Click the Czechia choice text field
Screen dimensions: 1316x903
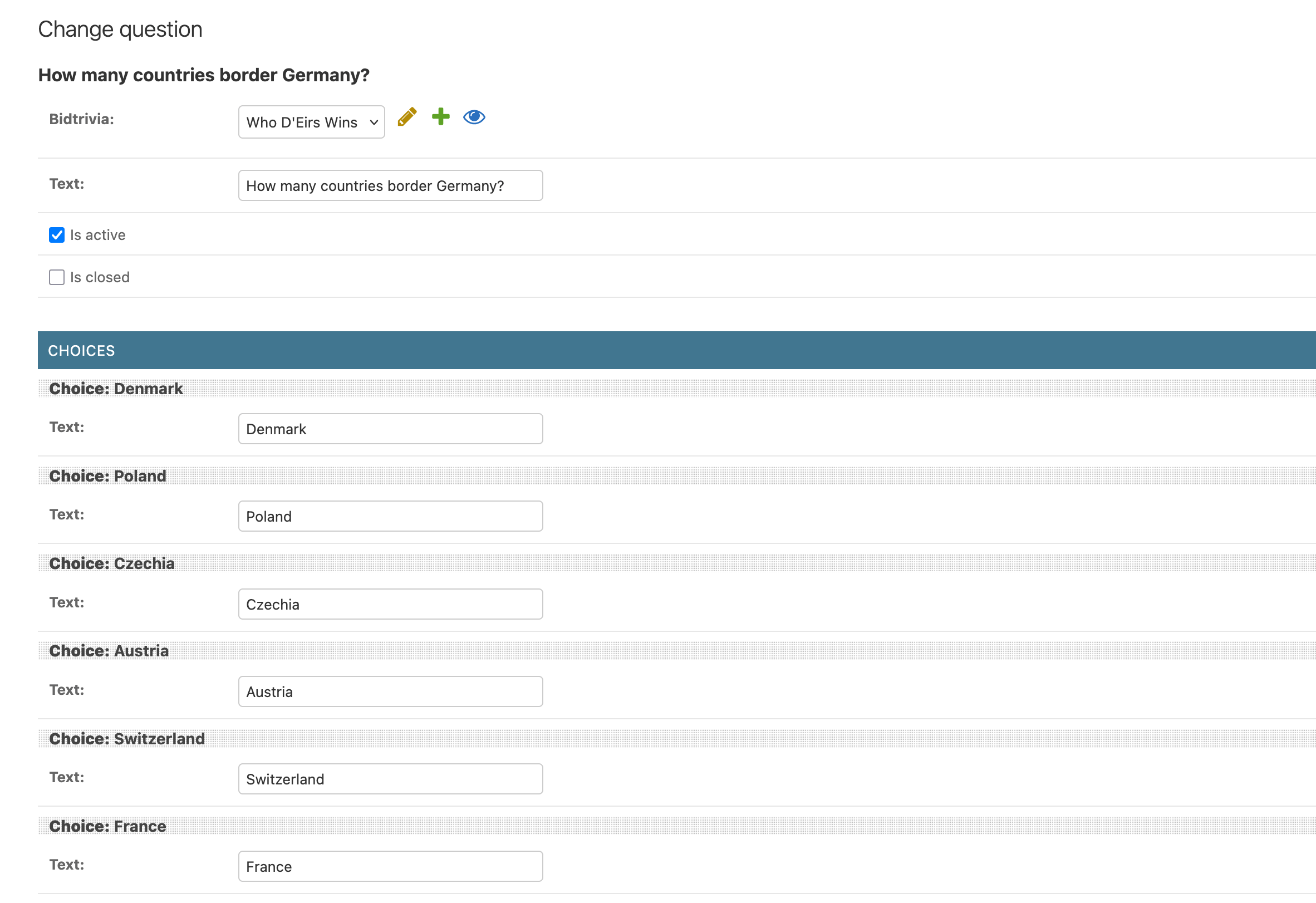tap(391, 604)
